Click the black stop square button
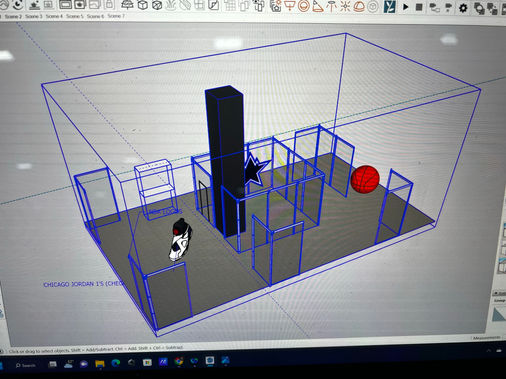 419,7
